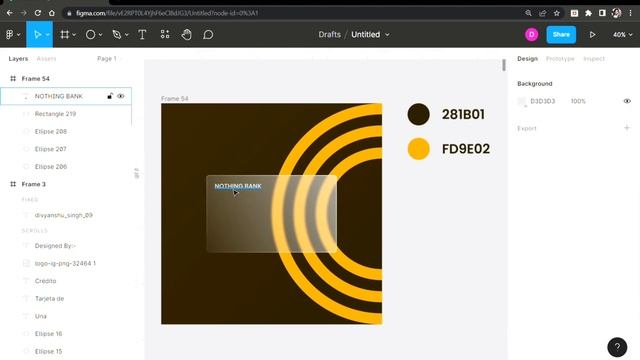
Task: Expand Move tool options arrow
Action: [x=47, y=35]
